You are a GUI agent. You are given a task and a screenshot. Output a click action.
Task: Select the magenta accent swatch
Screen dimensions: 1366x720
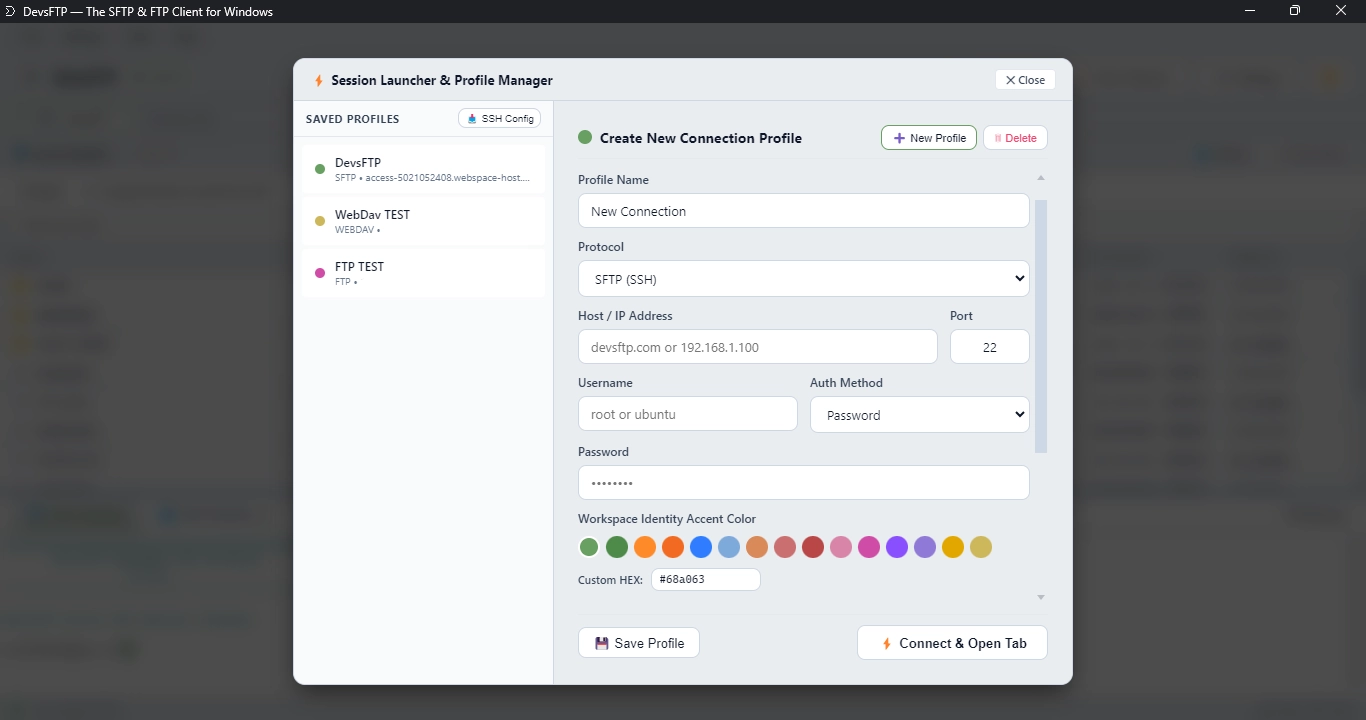(869, 547)
